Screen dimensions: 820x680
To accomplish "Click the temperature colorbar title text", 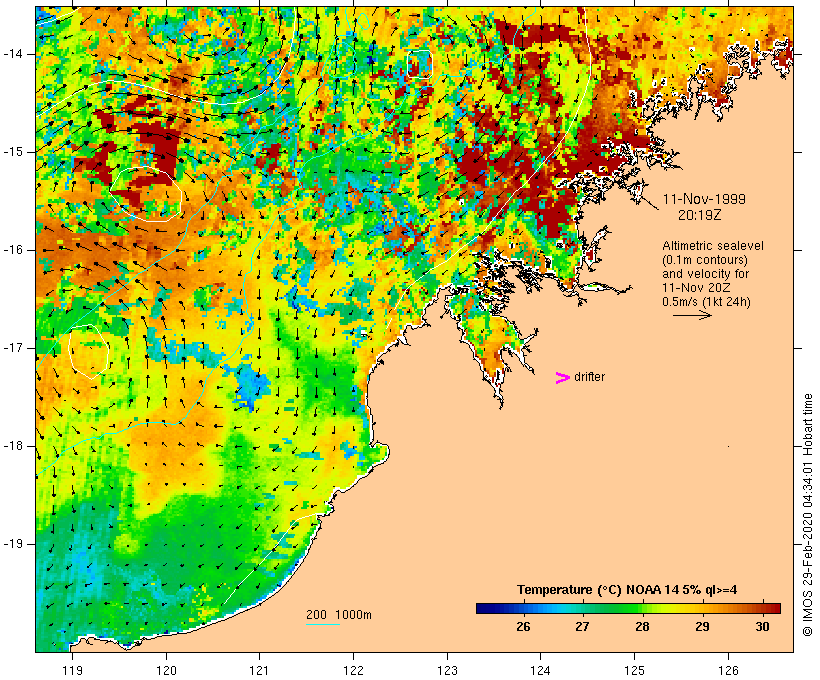I will tap(627, 590).
